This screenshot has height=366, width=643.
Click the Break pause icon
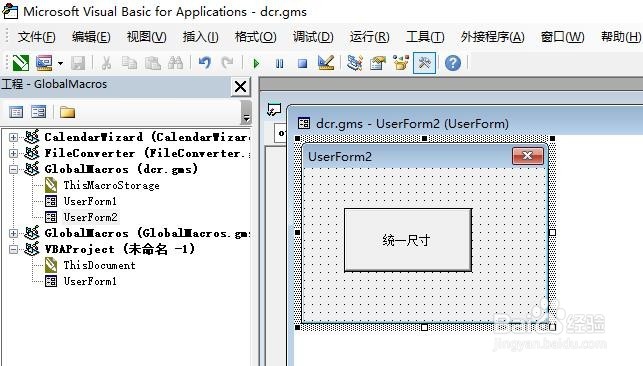pyautogui.click(x=280, y=64)
